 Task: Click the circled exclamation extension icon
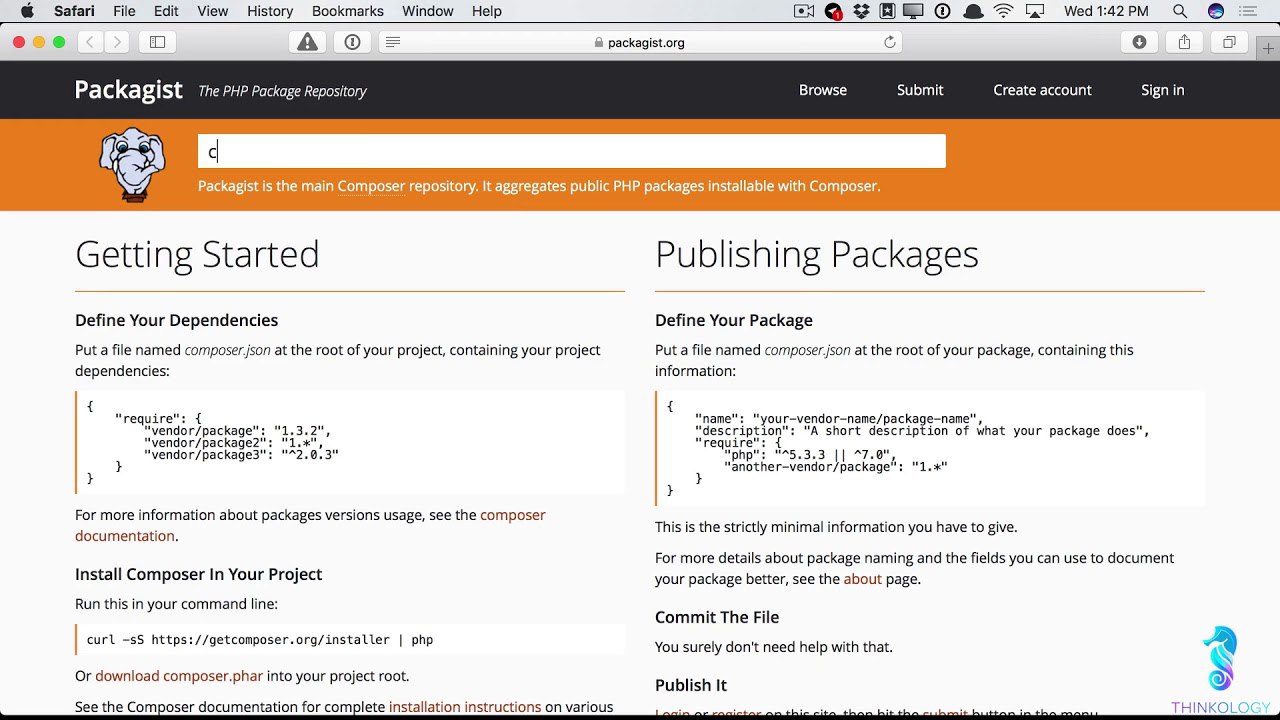(352, 42)
